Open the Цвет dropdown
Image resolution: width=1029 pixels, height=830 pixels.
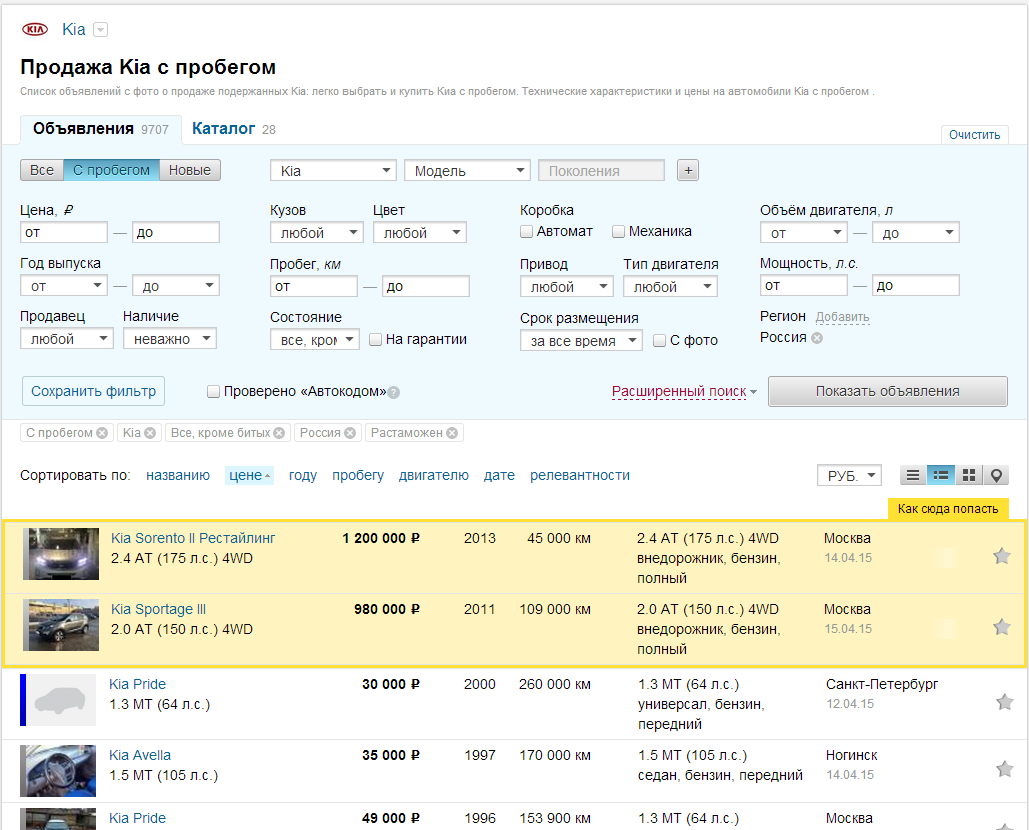pos(419,233)
